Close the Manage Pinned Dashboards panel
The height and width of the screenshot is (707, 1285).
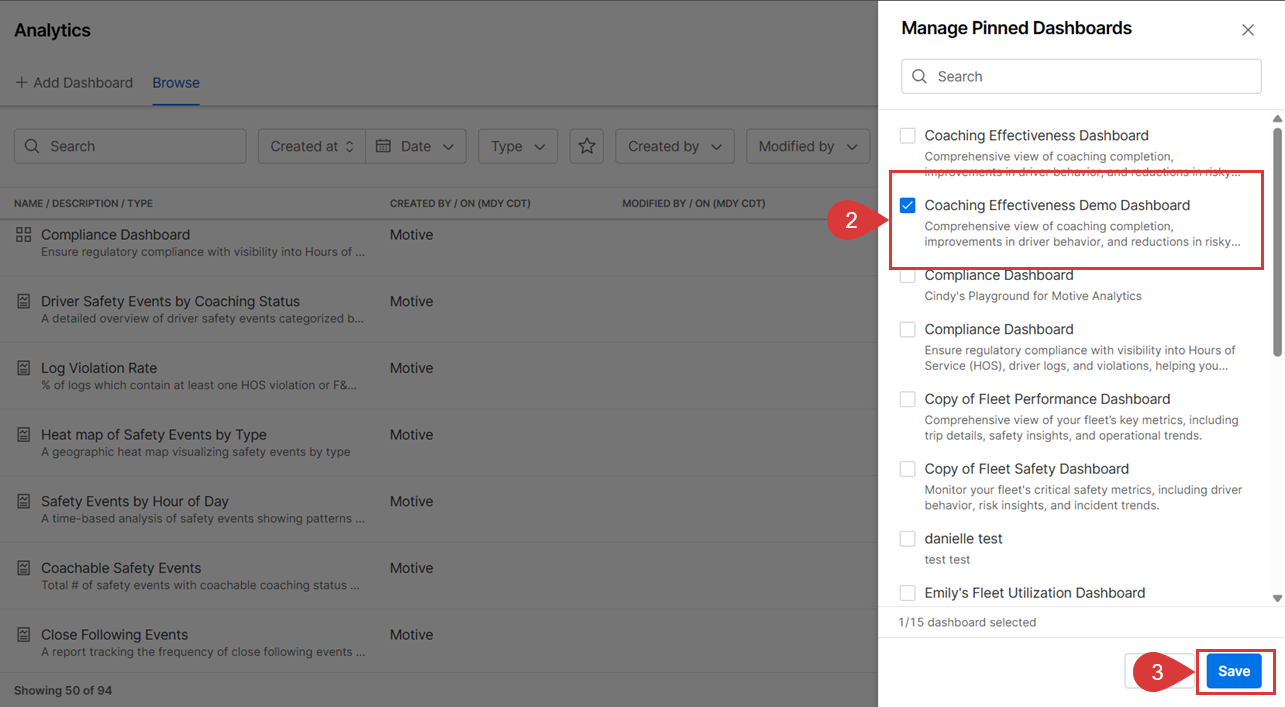(1247, 30)
